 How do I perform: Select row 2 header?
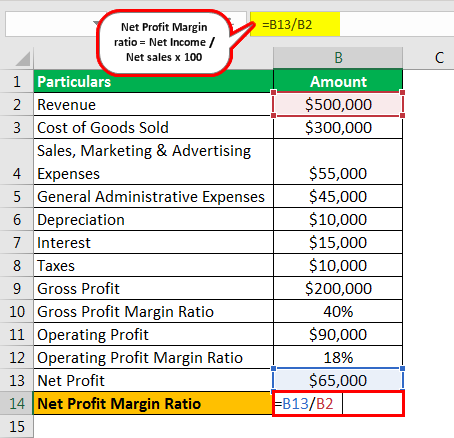(x=17, y=104)
